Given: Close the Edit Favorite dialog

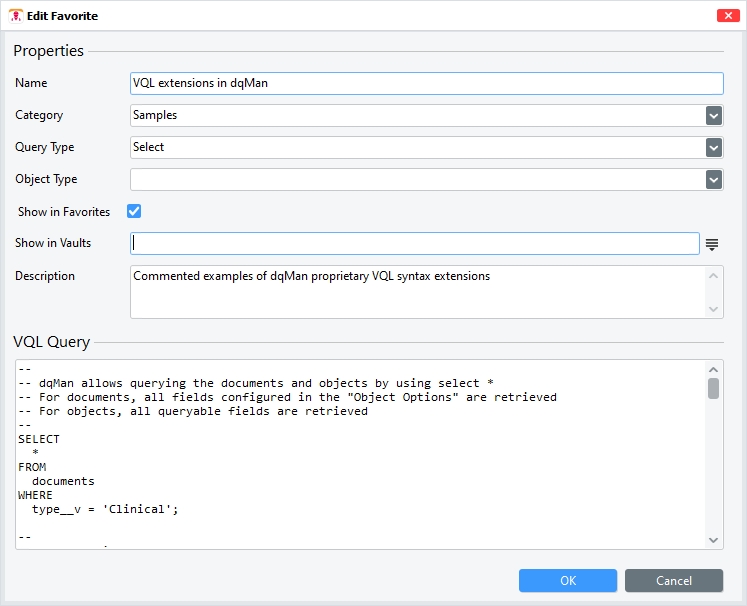Looking at the screenshot, I should click(729, 16).
